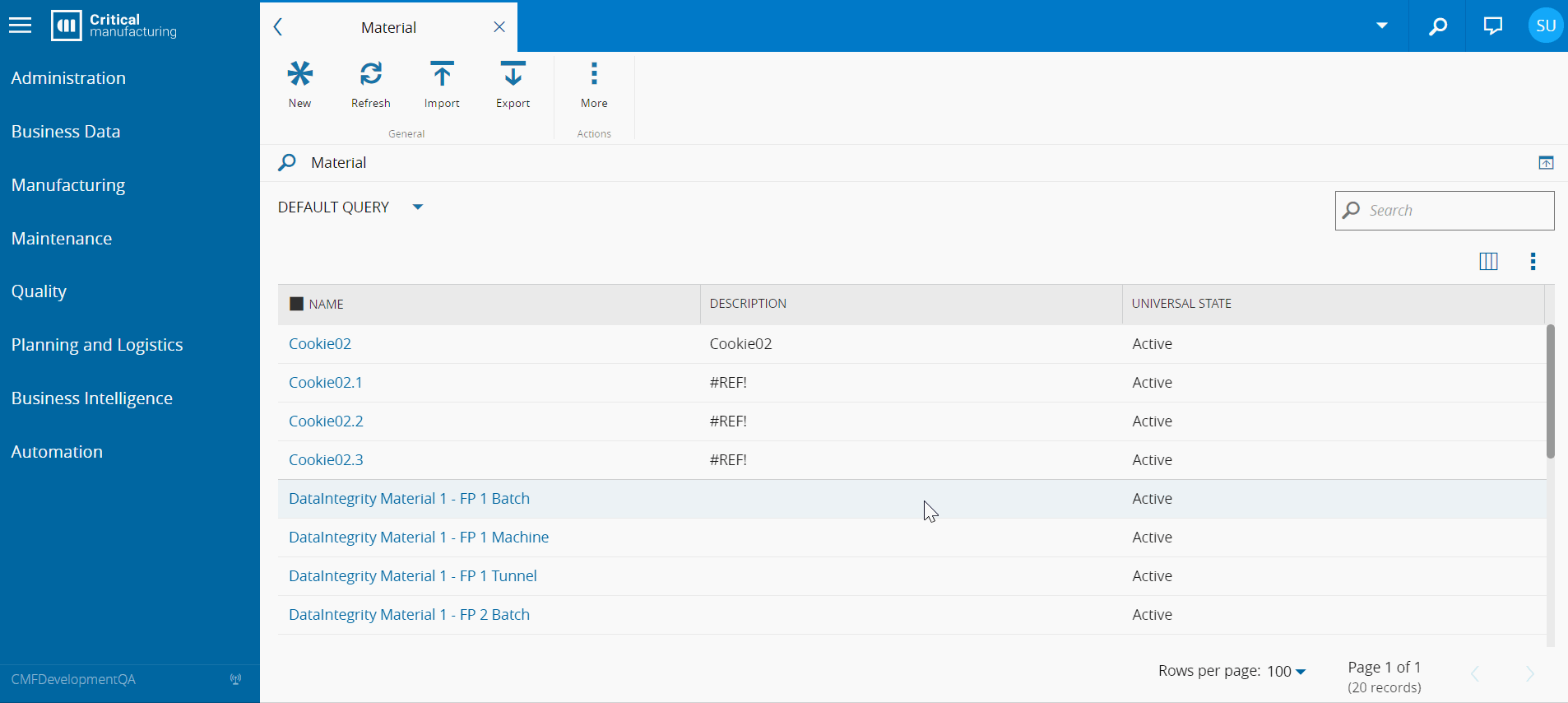Open the Manufacturing menu
Viewport: 1568px width, 703px height.
pyautogui.click(x=68, y=185)
